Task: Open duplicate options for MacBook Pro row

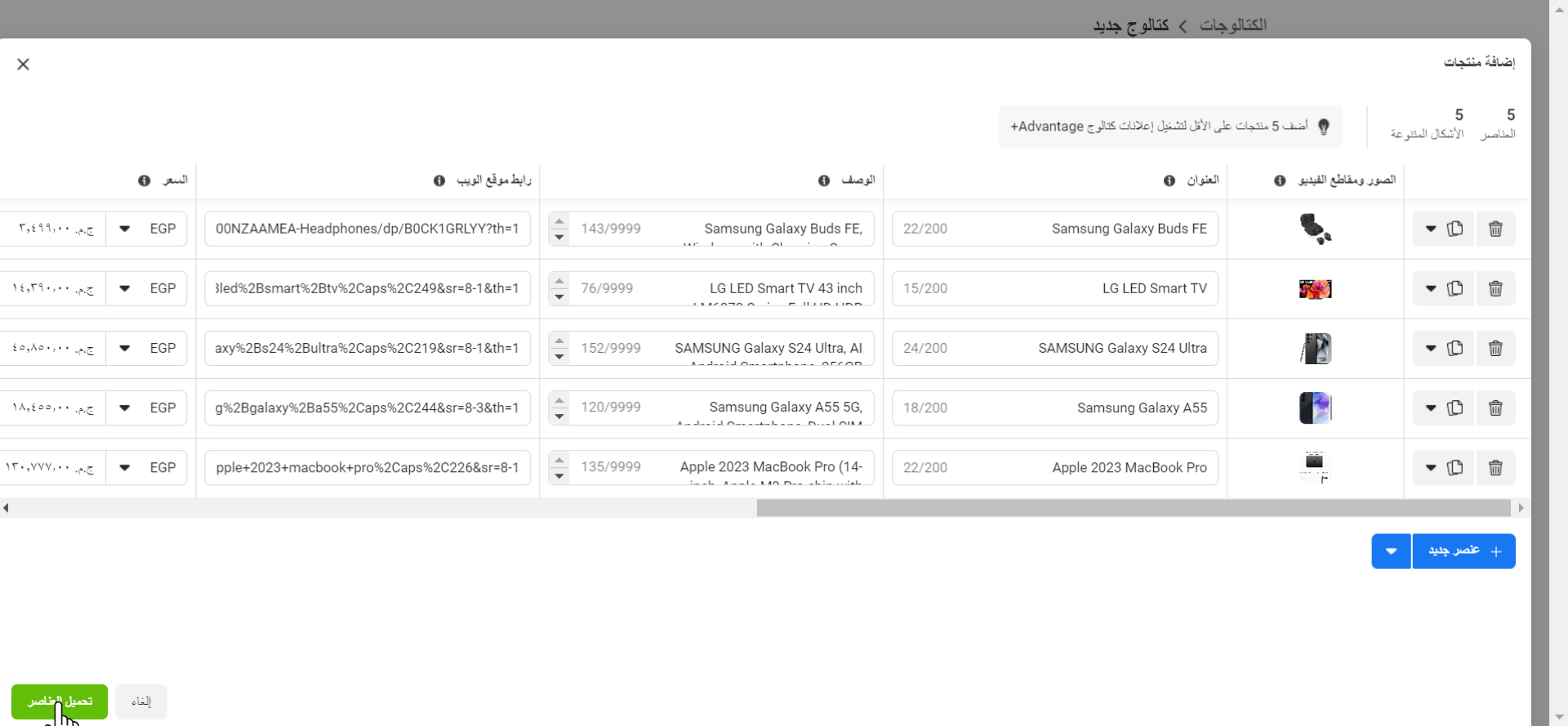Action: 1430,467
